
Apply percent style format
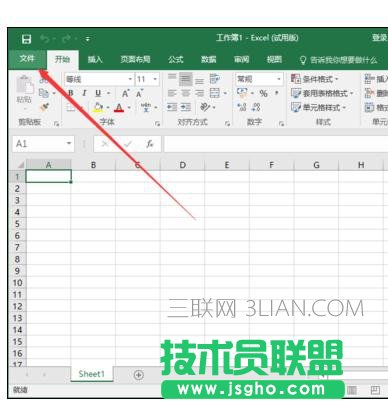tap(263, 93)
